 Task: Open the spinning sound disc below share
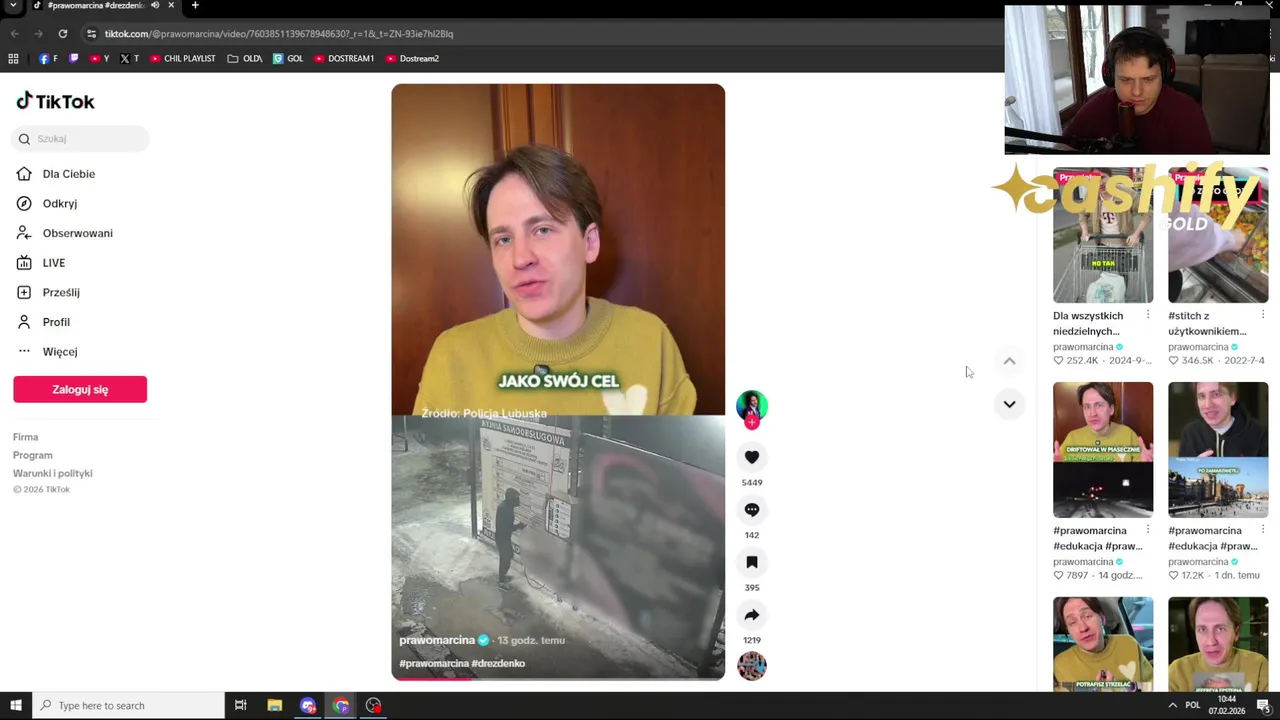pyautogui.click(x=752, y=666)
